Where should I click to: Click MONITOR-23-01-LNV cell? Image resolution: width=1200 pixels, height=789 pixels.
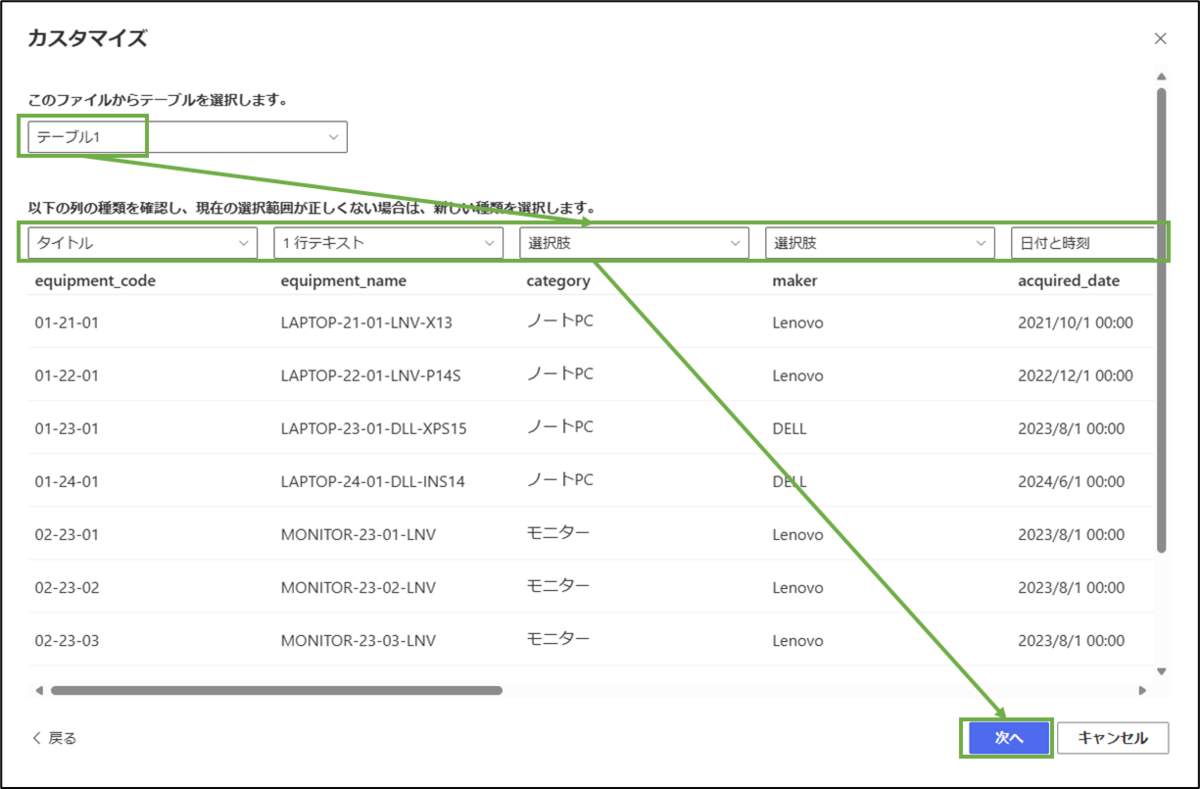[358, 535]
